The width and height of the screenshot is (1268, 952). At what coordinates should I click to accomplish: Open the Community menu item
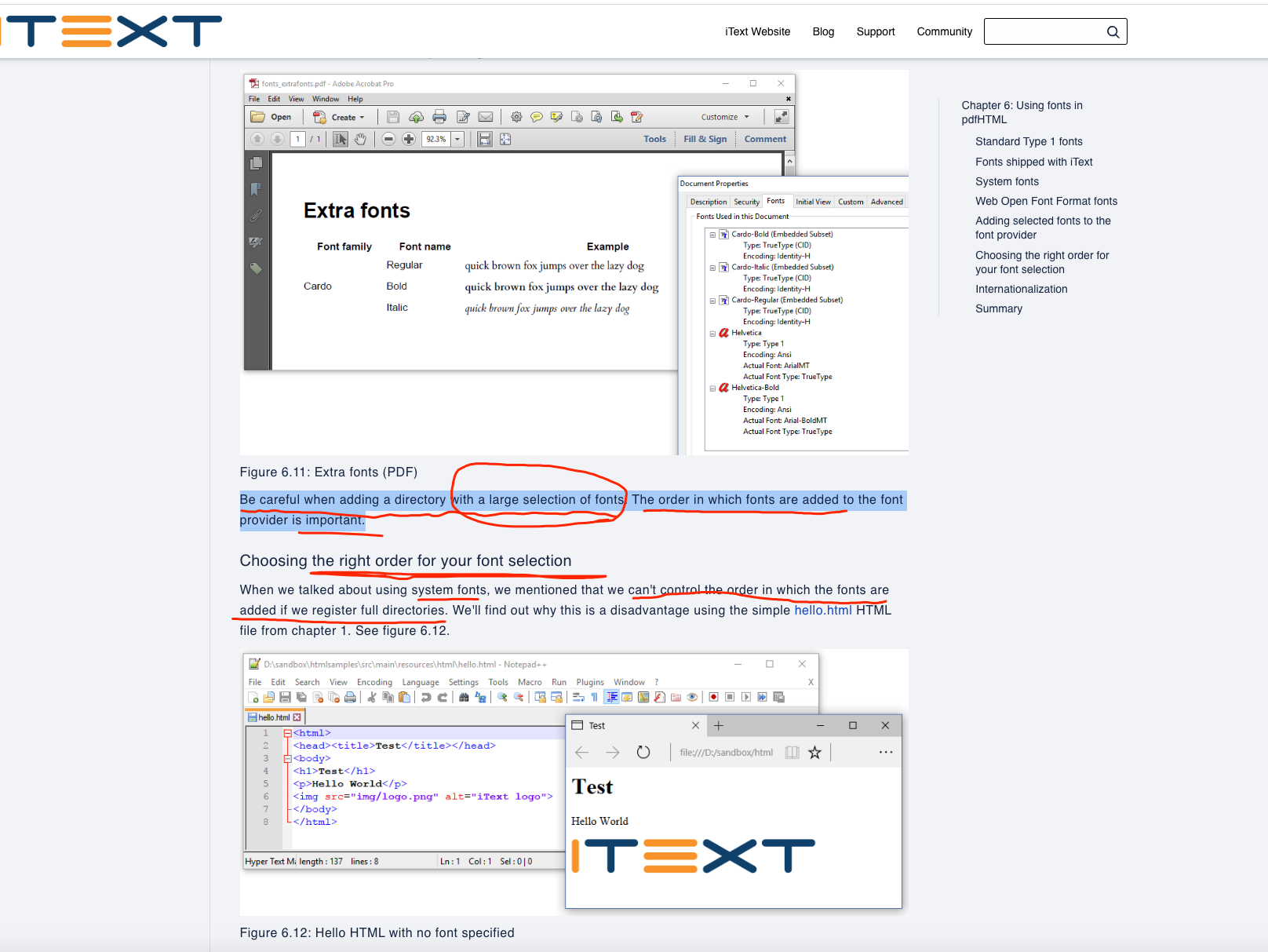(944, 31)
